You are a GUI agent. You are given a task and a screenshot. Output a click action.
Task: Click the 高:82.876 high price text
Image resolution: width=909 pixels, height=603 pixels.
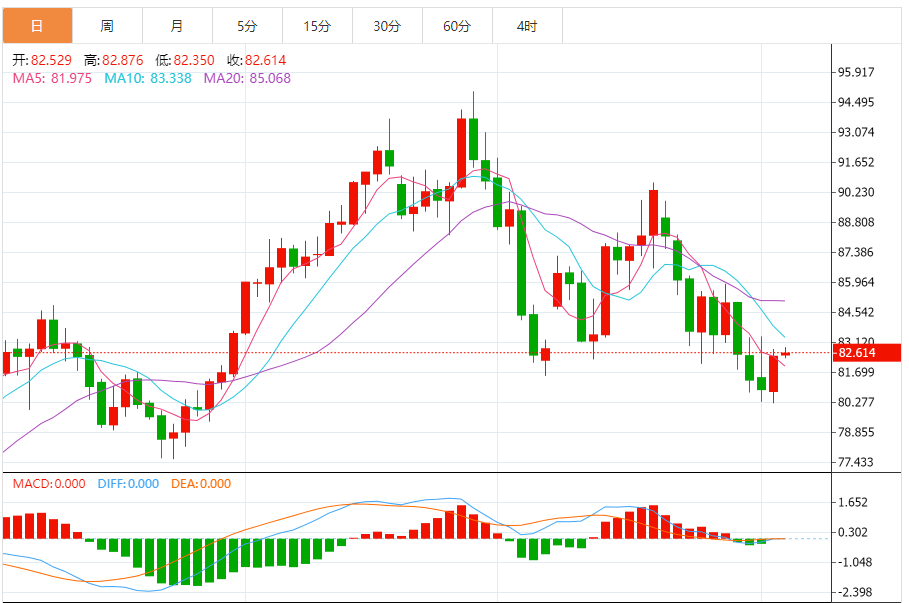[114, 60]
